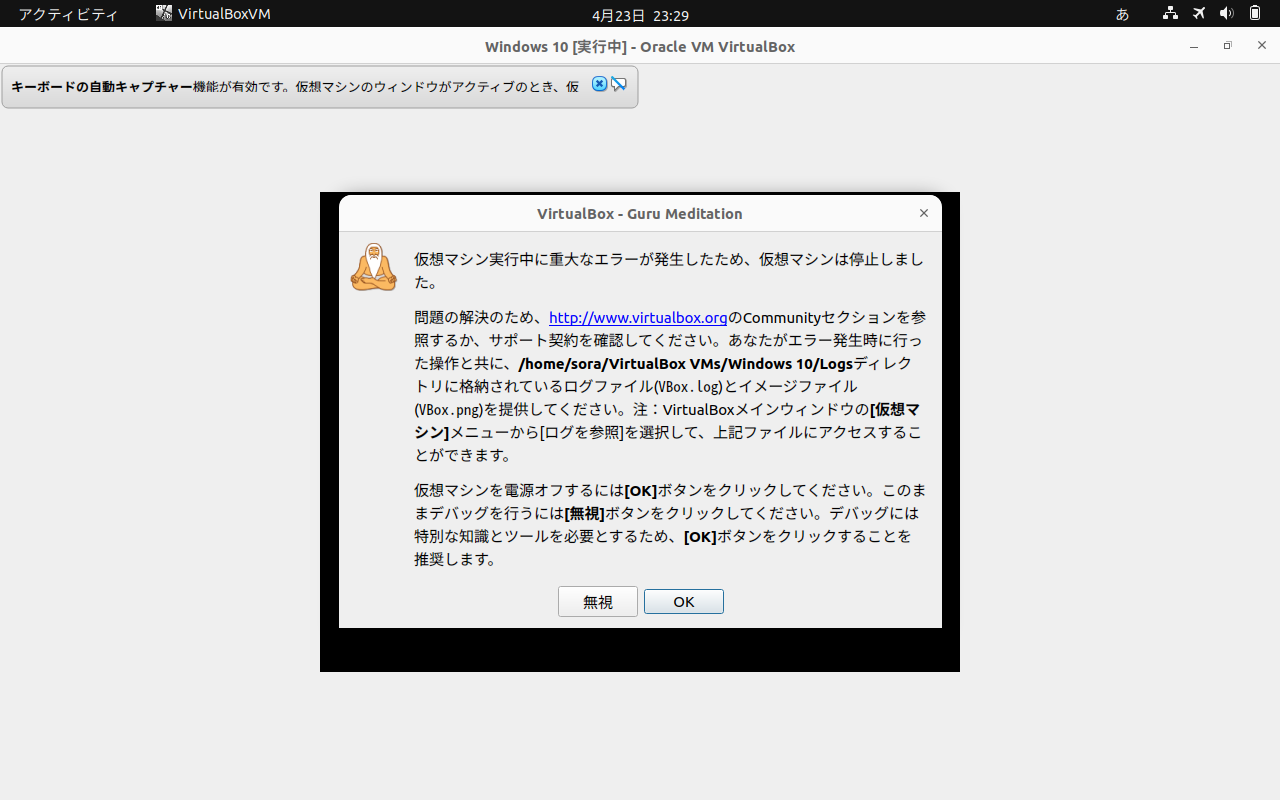Click the あ input method indicator
The width and height of the screenshot is (1280, 800).
pyautogui.click(x=1122, y=14)
